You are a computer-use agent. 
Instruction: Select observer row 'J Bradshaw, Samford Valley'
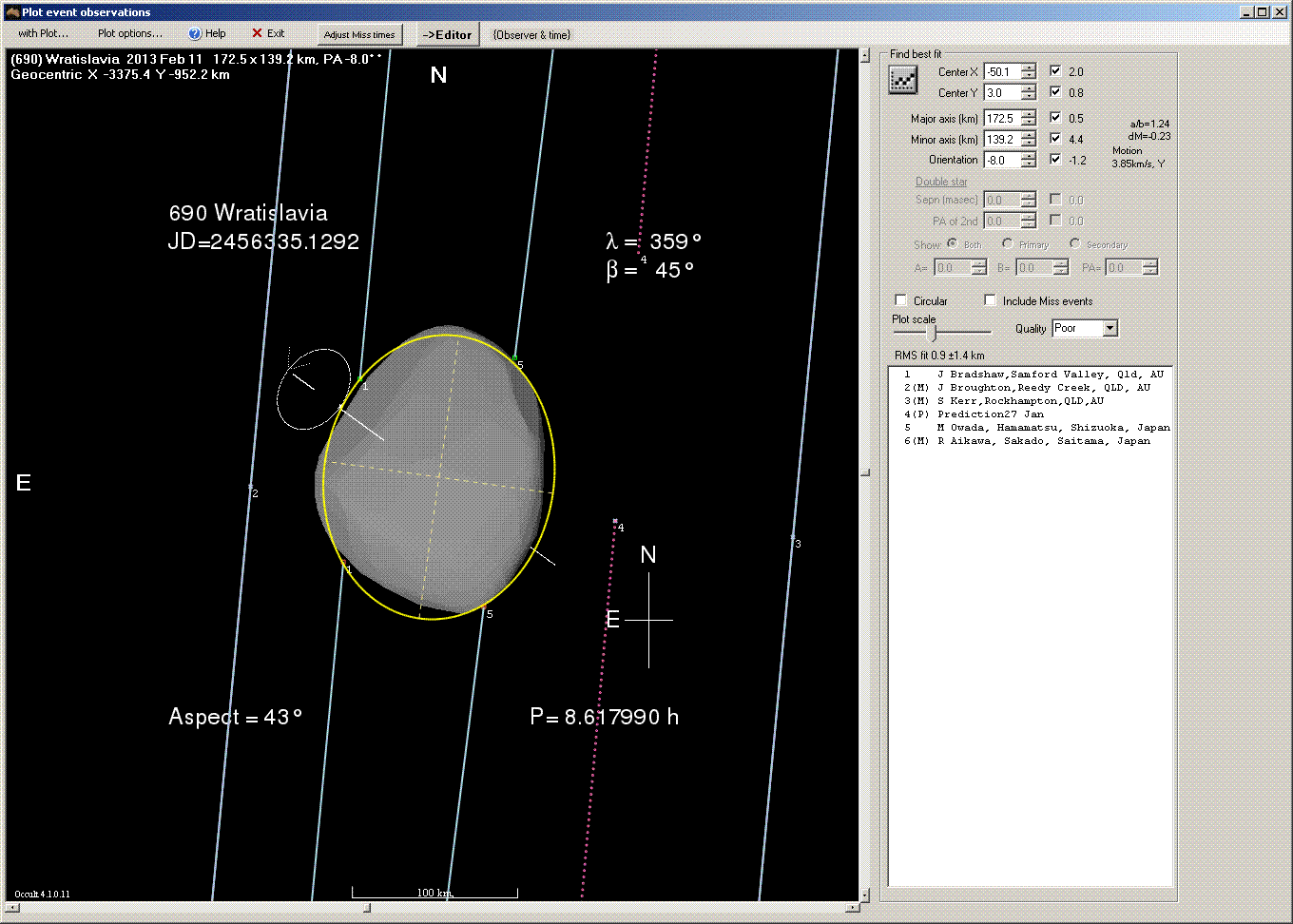tap(1031, 375)
